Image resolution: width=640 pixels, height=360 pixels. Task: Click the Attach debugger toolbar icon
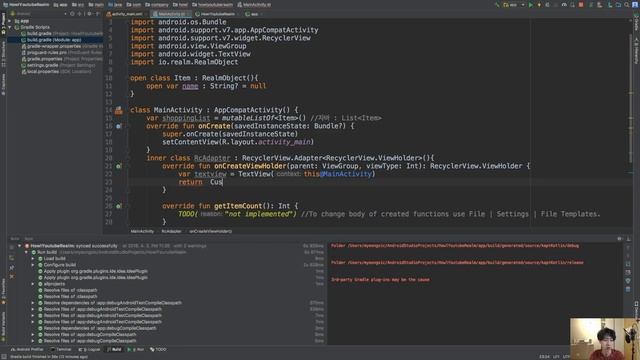click(x=572, y=5)
